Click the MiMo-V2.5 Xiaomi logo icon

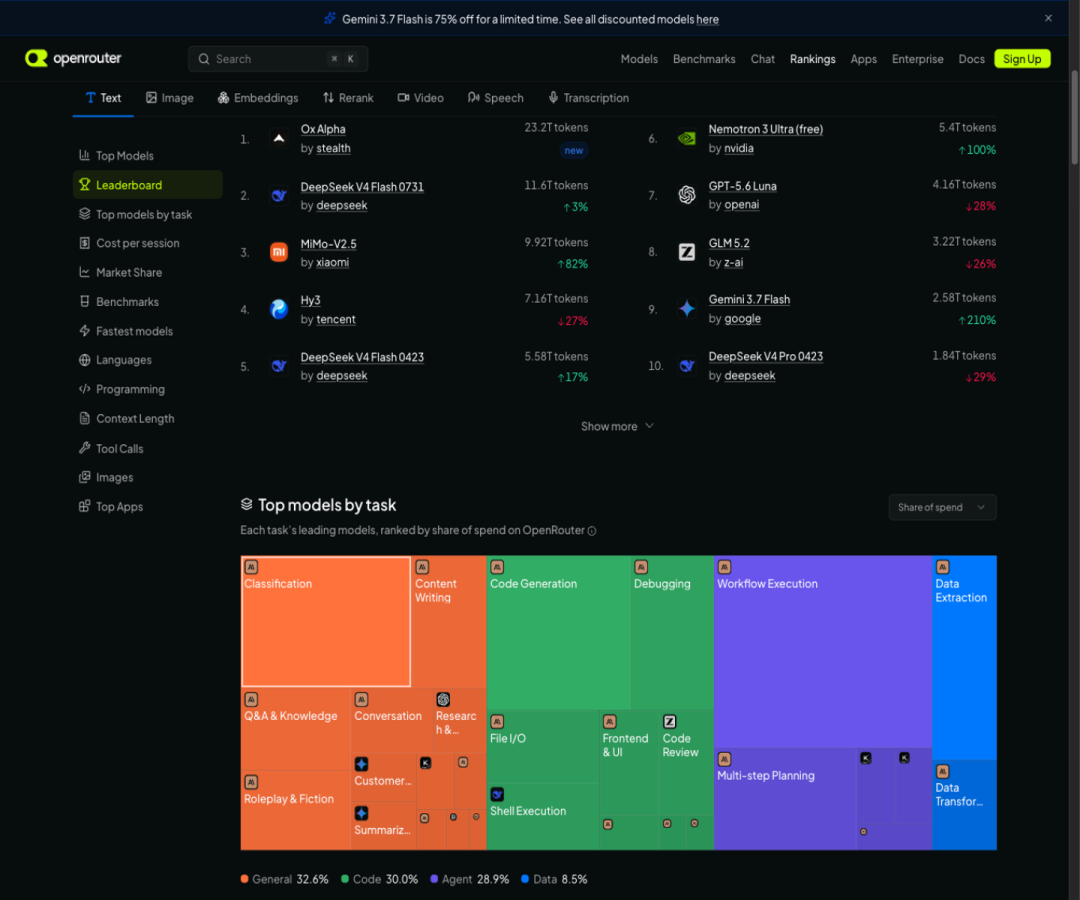[x=279, y=252]
